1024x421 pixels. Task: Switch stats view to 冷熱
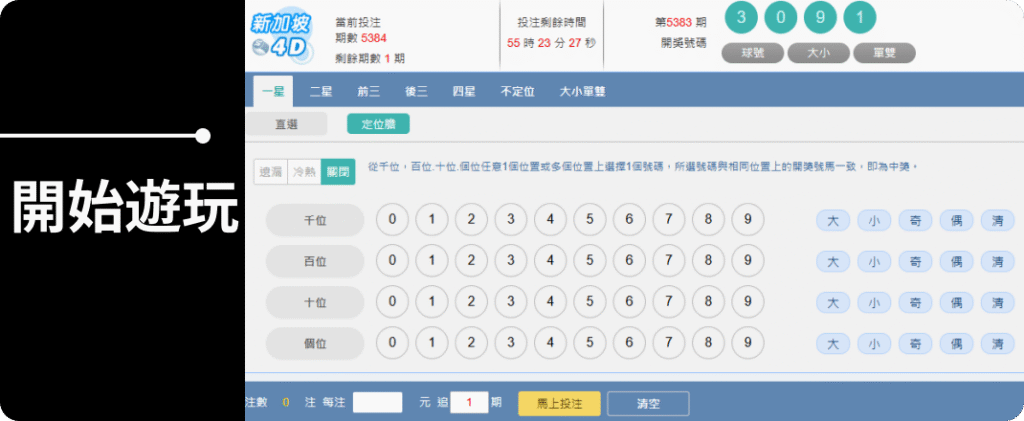click(x=303, y=172)
